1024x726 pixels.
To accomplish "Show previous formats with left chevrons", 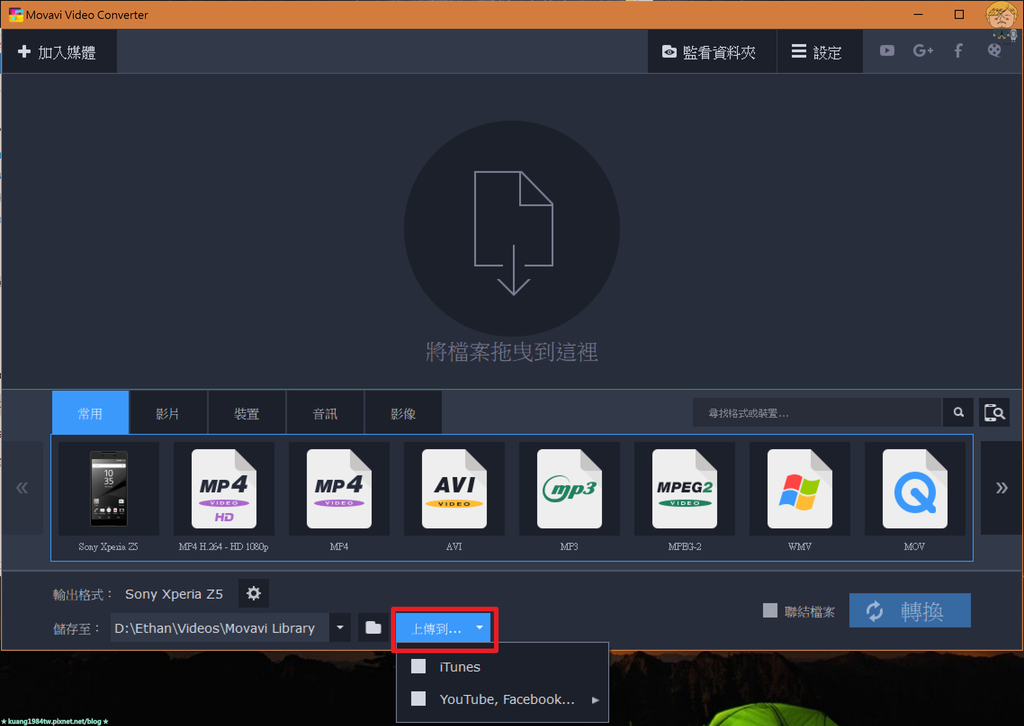I will pyautogui.click(x=22, y=488).
